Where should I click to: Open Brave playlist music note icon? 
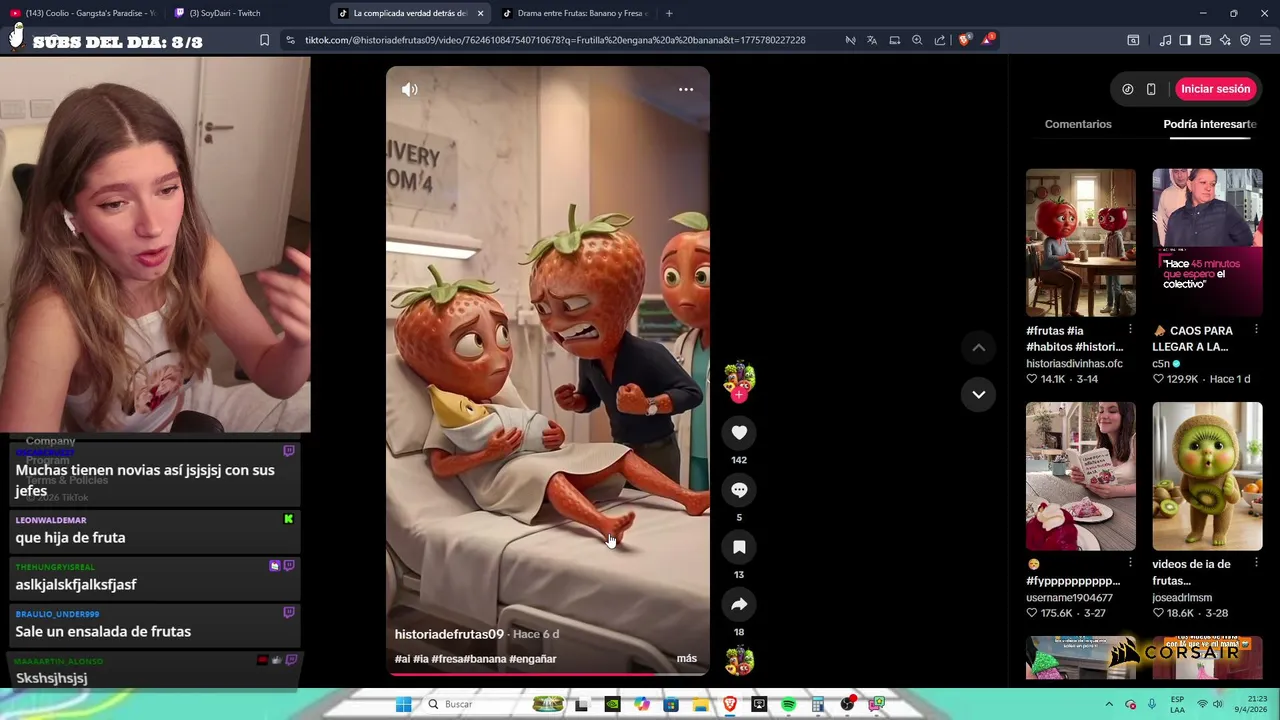pyautogui.click(x=1165, y=40)
